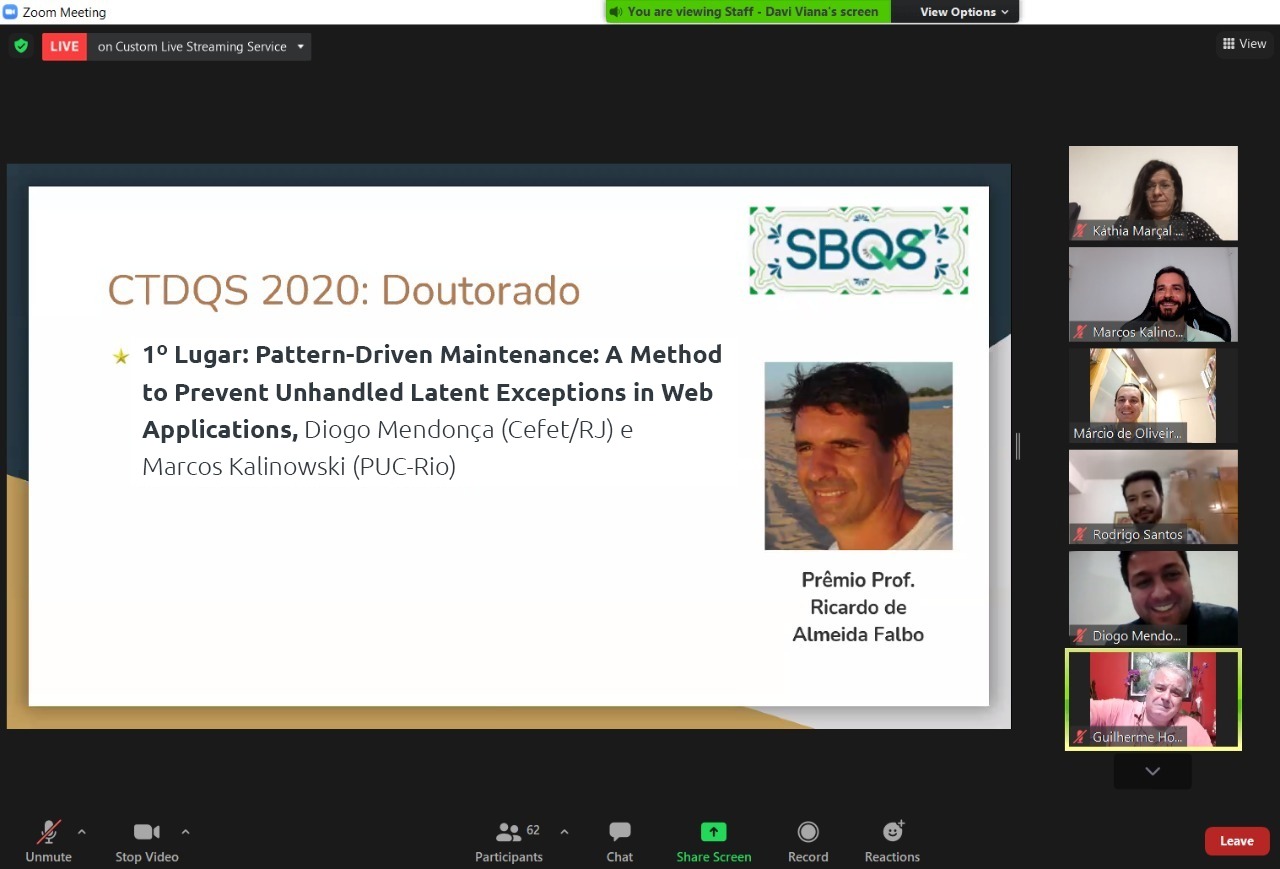Viewport: 1280px width, 869px height.
Task: Click the Unmute microphone icon
Action: coord(48,833)
